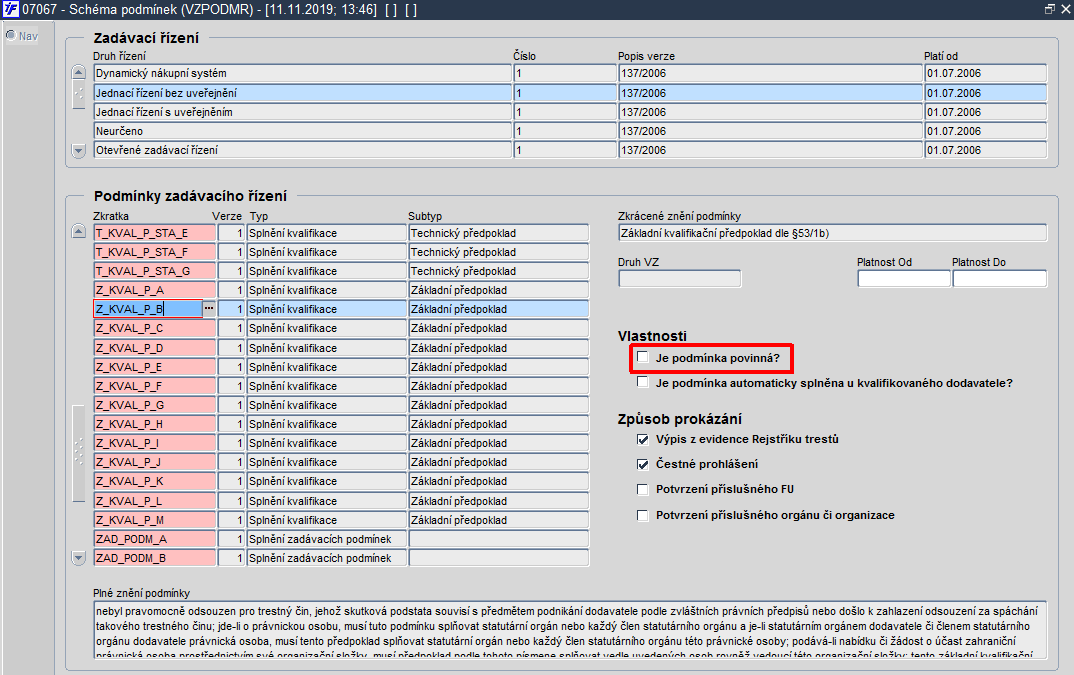Click into 'Plné znění podmínky' text area
The width and height of the screenshot is (1074, 675).
pyautogui.click(x=570, y=630)
